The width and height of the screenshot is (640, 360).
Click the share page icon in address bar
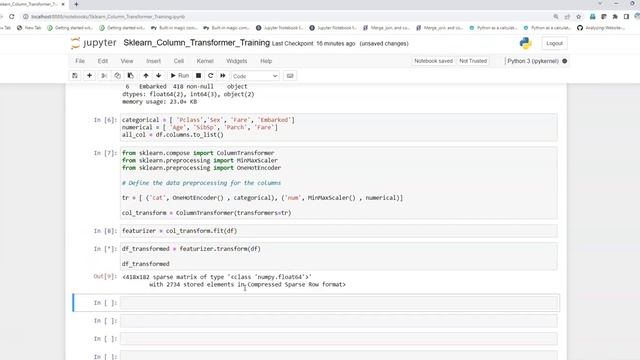point(567,17)
